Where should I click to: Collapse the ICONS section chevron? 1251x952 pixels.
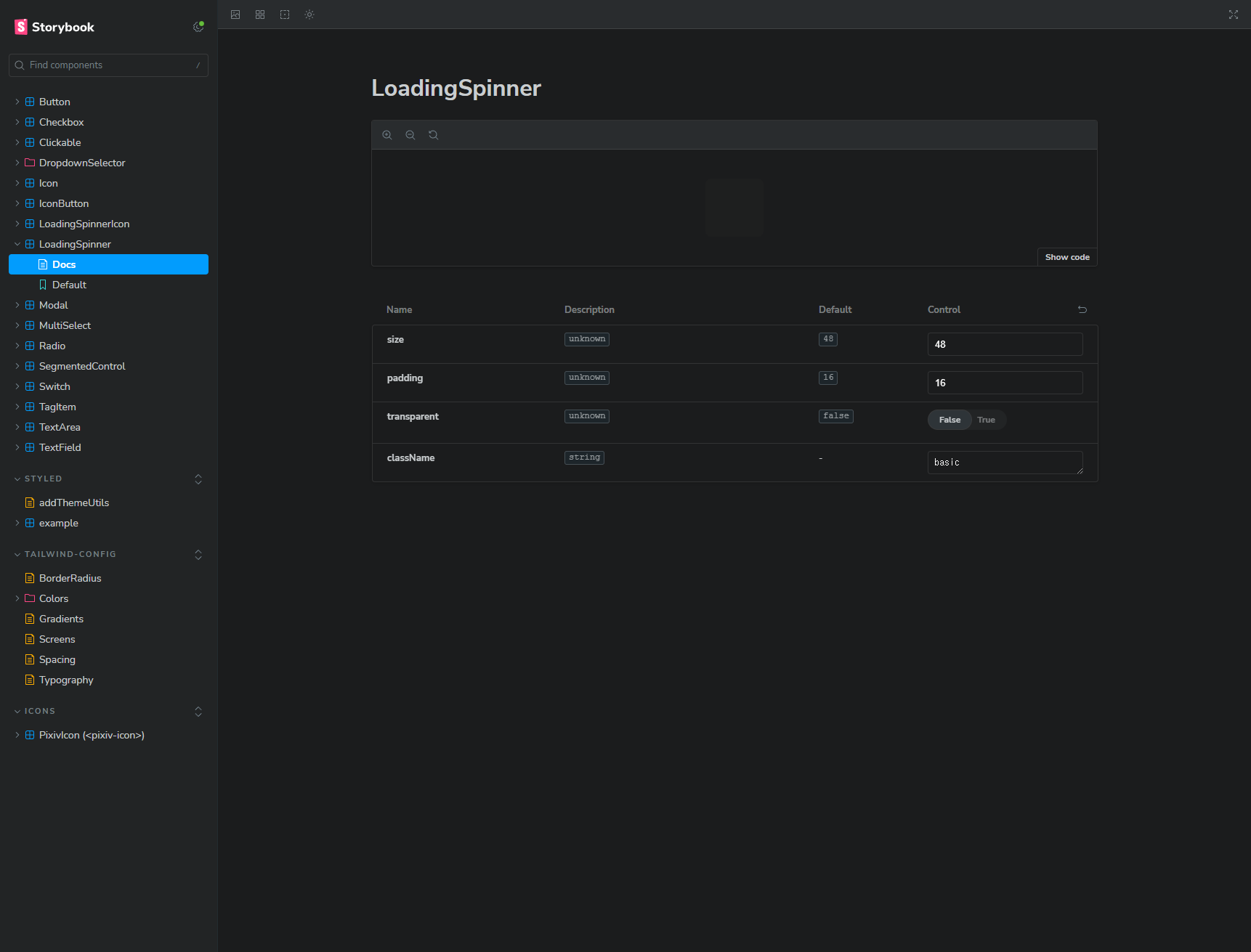17,712
